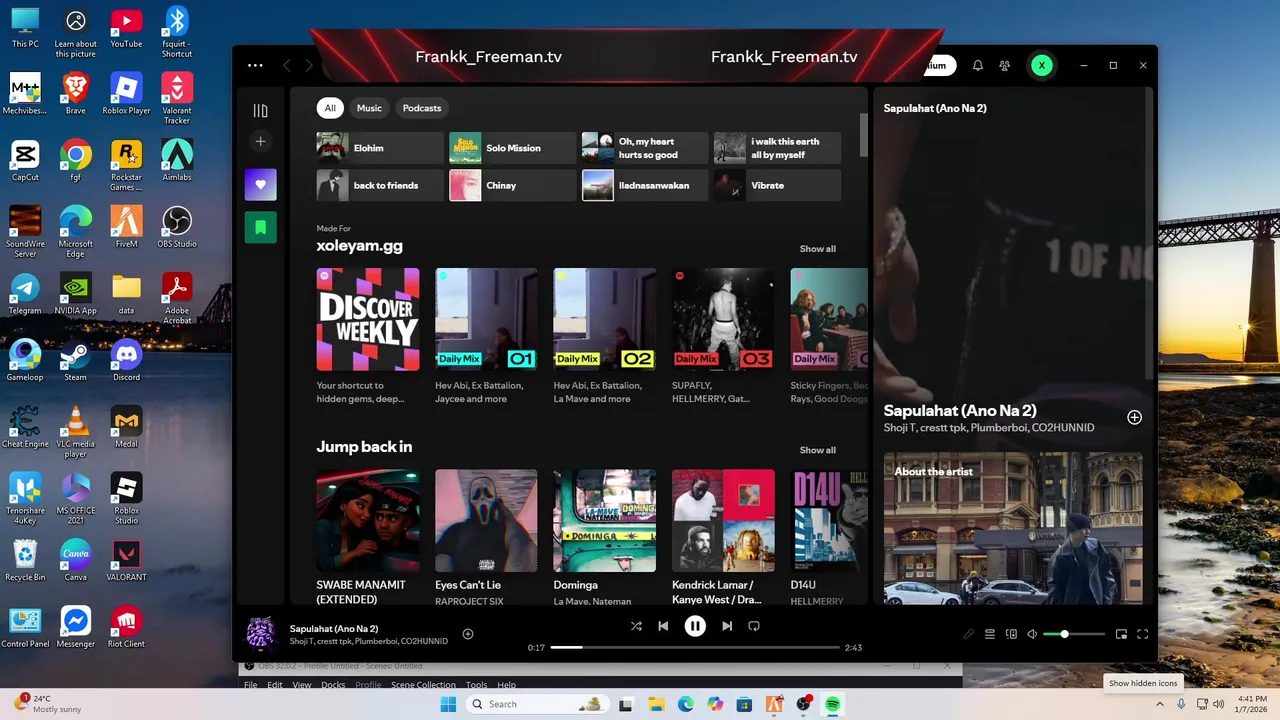Open Docks menu in OBS window
Viewport: 1280px width, 720px height.
(333, 685)
